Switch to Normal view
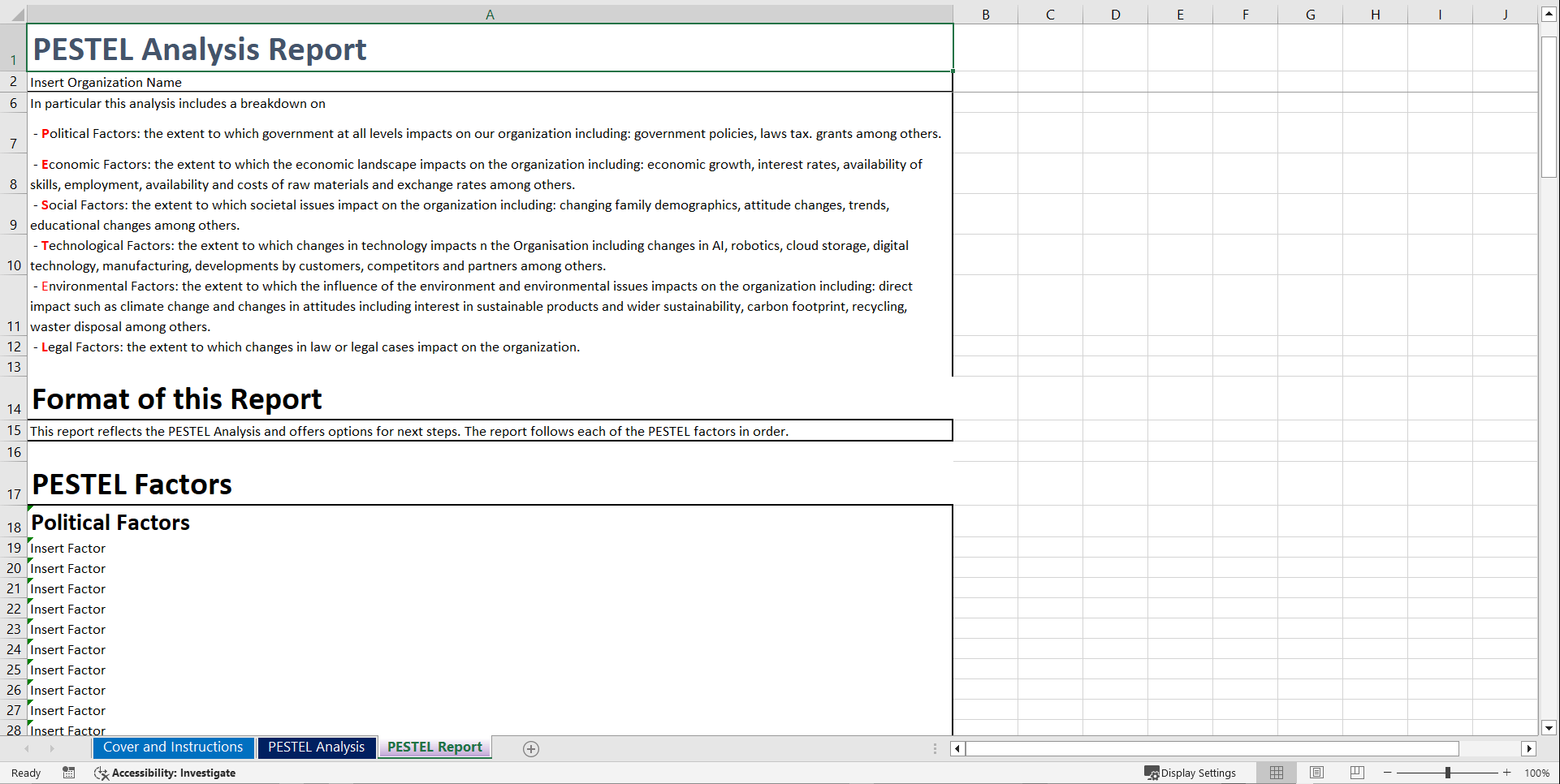This screenshot has height=784, width=1560. click(x=1276, y=773)
